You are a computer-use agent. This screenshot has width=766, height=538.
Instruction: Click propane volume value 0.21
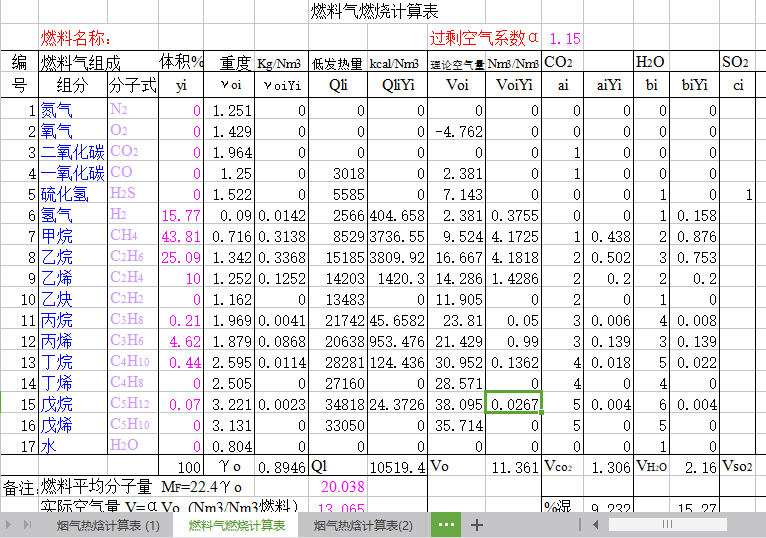[x=181, y=320]
